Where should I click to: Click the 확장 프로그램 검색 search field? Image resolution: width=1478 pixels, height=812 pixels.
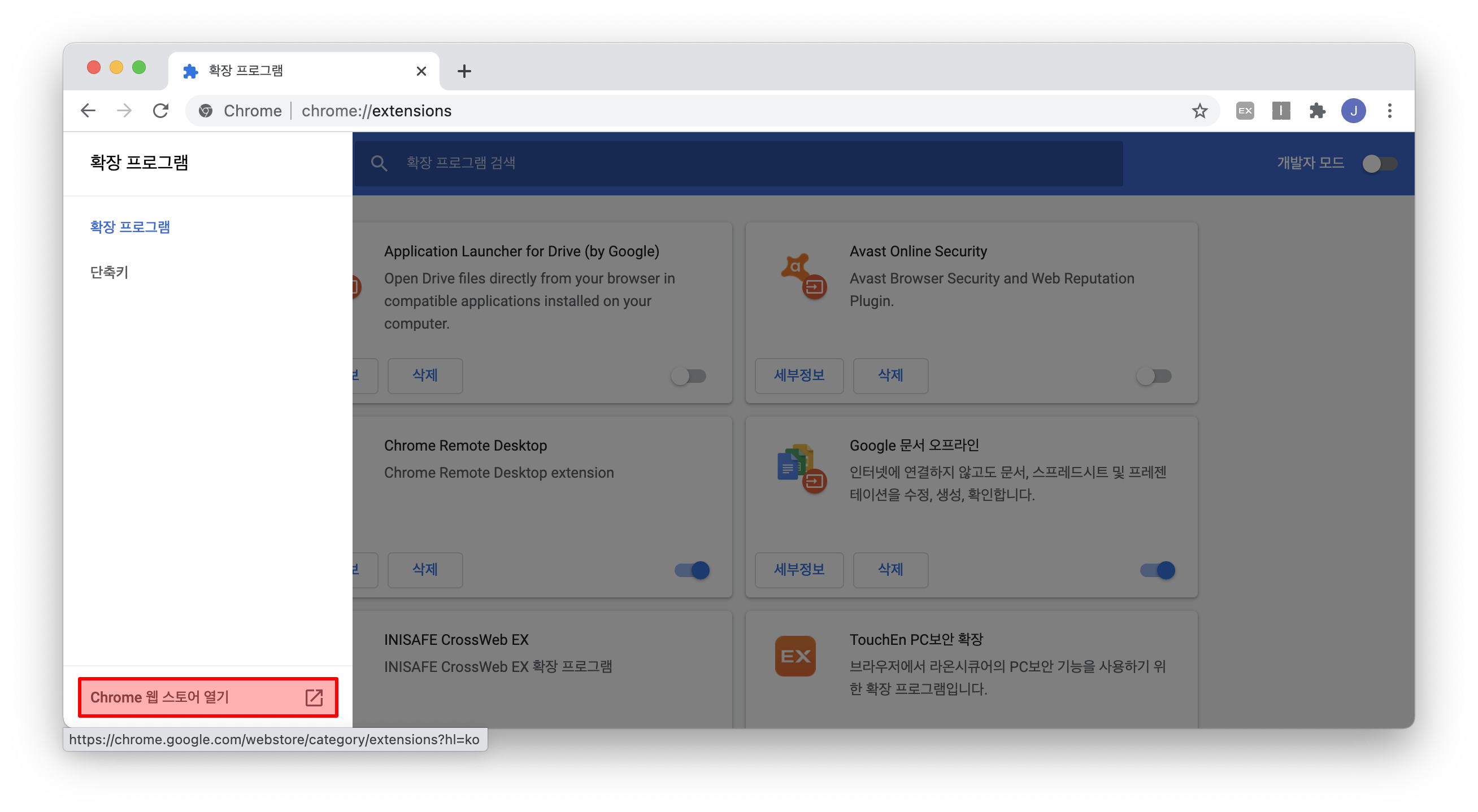pyautogui.click(x=738, y=163)
